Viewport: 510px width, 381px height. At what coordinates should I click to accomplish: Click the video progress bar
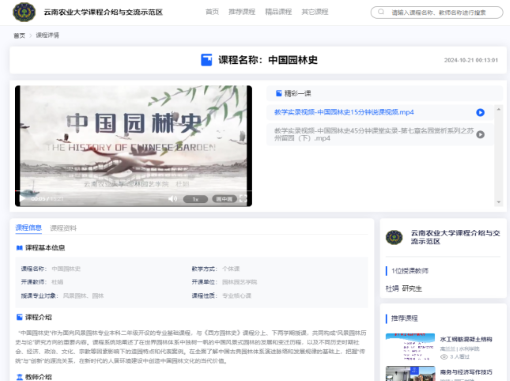(133, 191)
